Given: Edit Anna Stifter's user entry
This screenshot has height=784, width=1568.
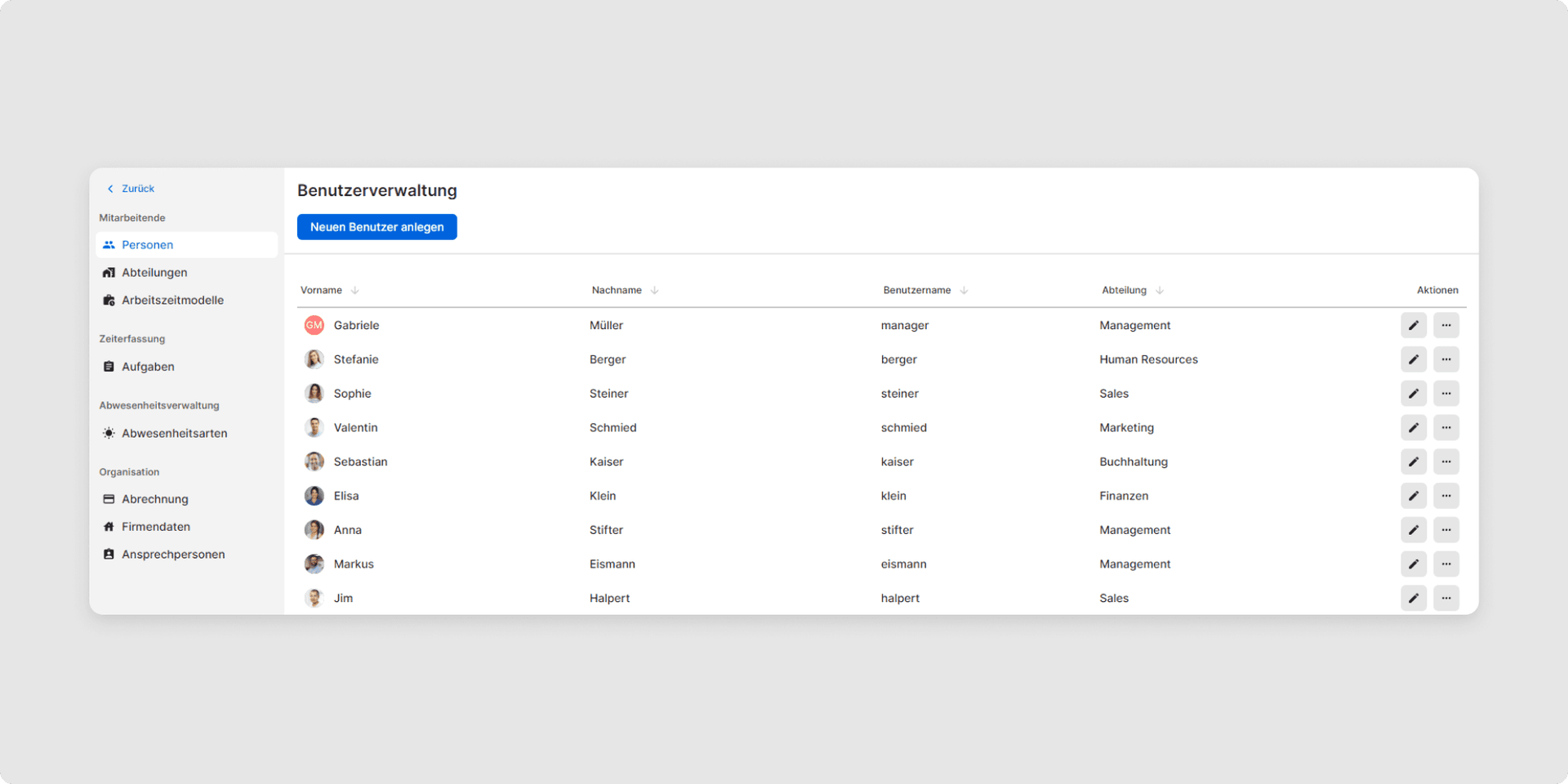Looking at the screenshot, I should (x=1414, y=530).
